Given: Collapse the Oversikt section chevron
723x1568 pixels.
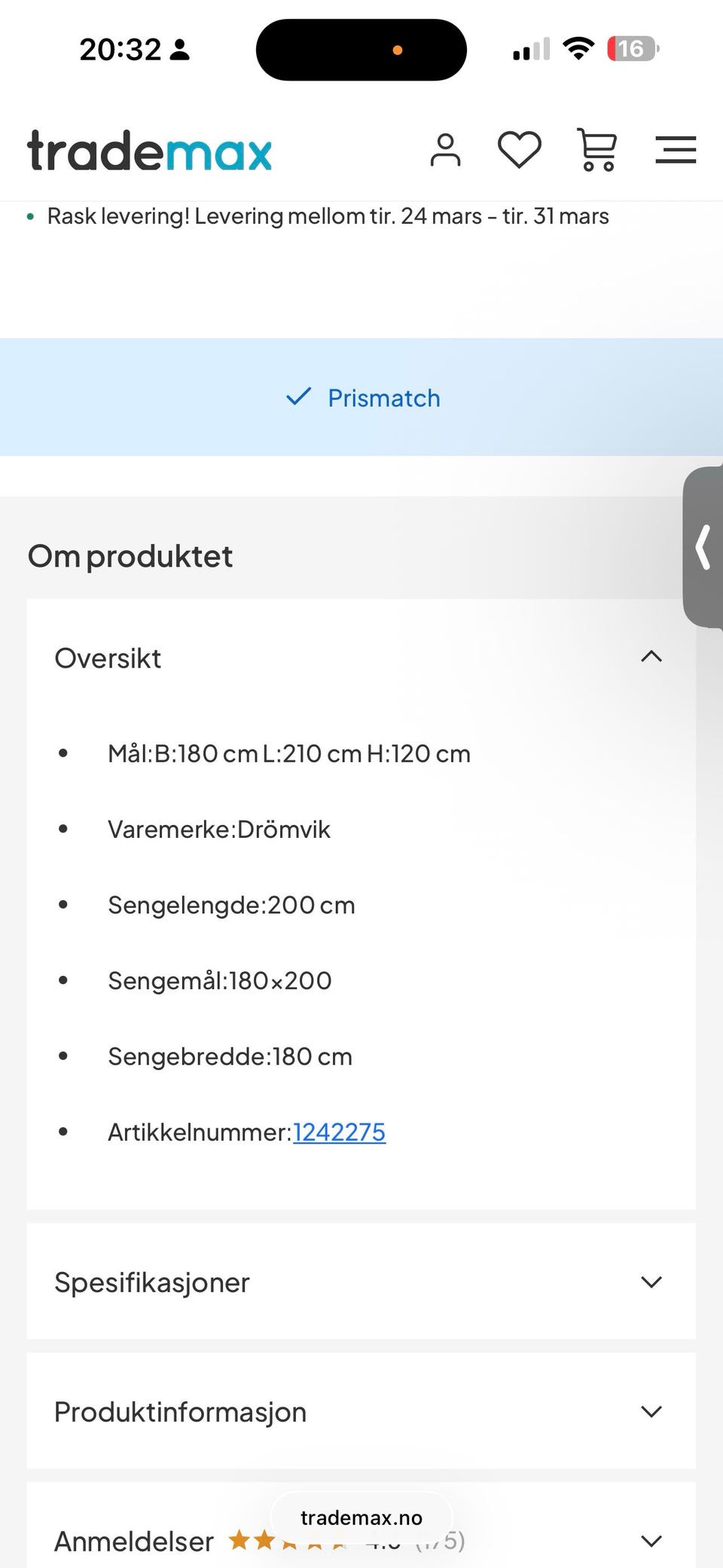Looking at the screenshot, I should coord(651,657).
